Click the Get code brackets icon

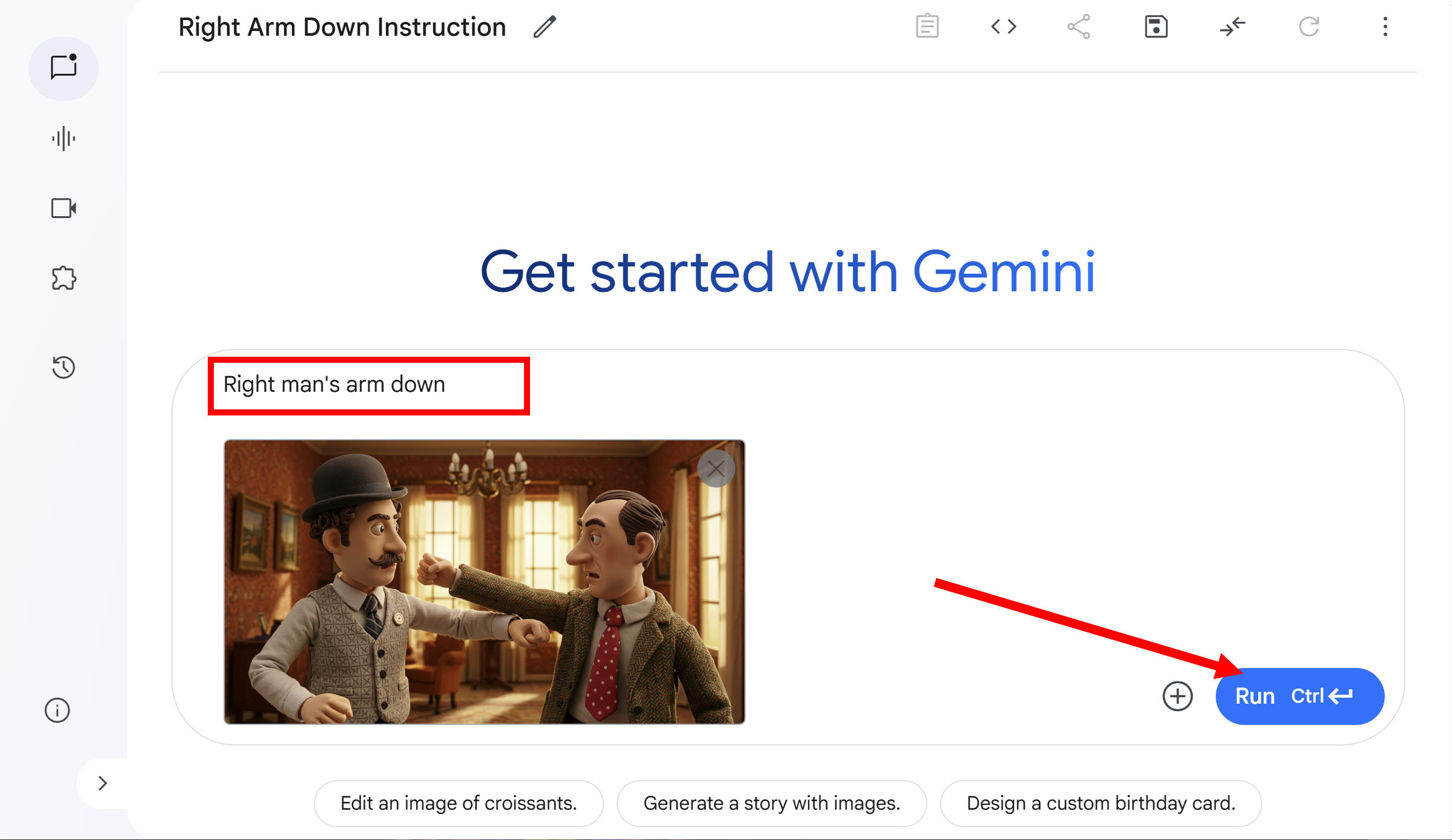tap(1003, 27)
